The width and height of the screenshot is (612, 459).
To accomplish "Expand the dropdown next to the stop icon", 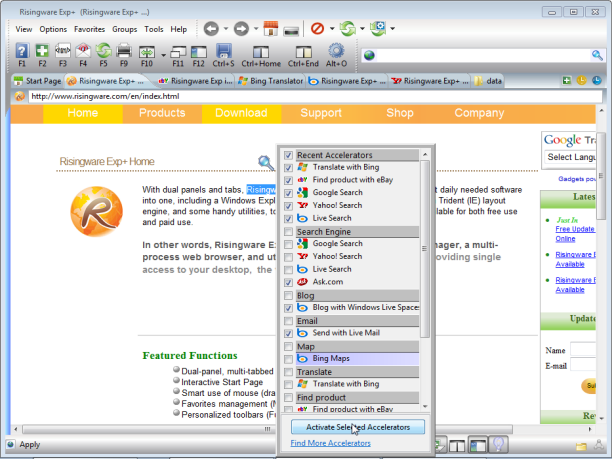I will click(x=331, y=29).
